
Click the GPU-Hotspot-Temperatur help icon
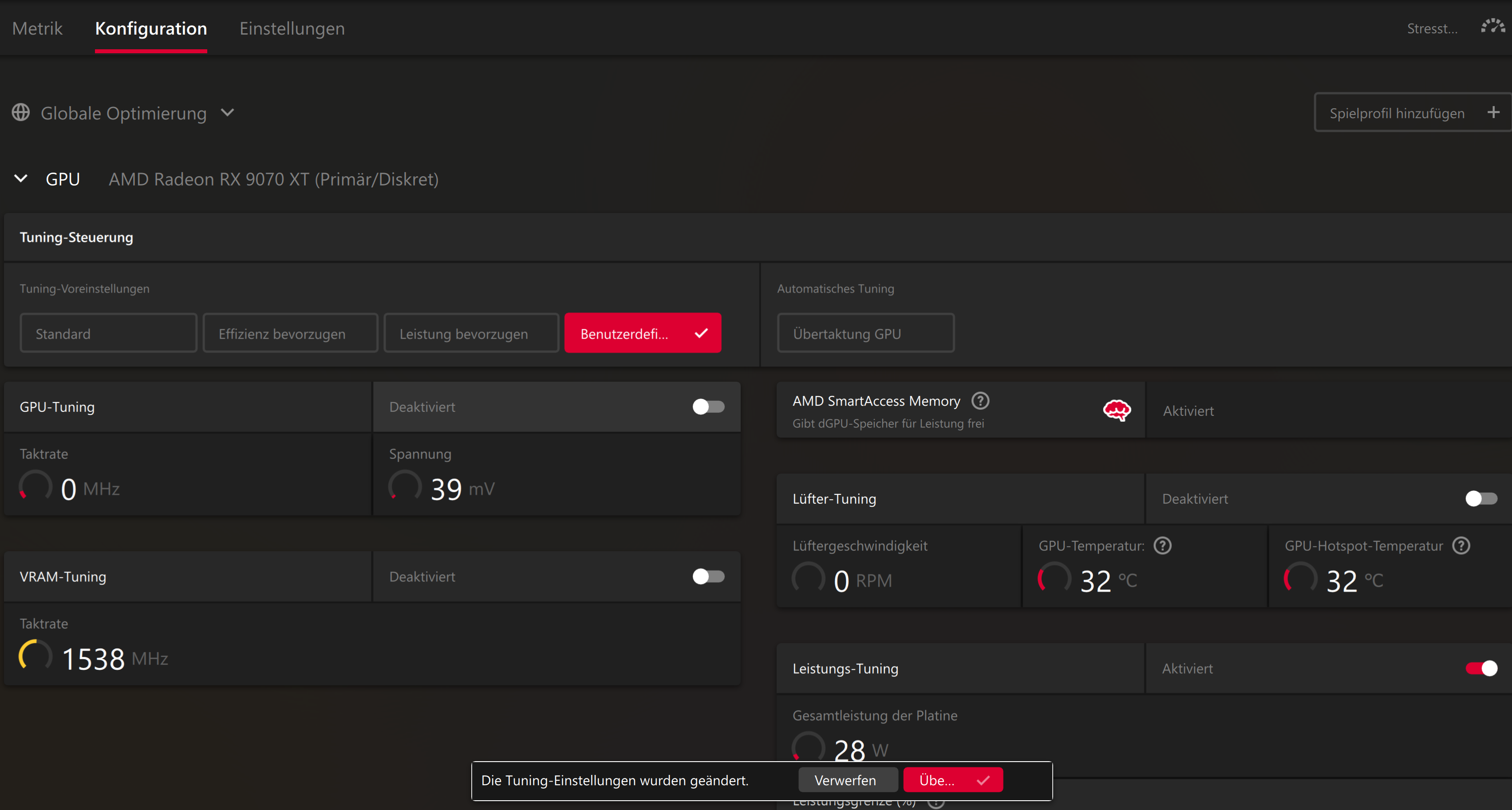(1461, 546)
